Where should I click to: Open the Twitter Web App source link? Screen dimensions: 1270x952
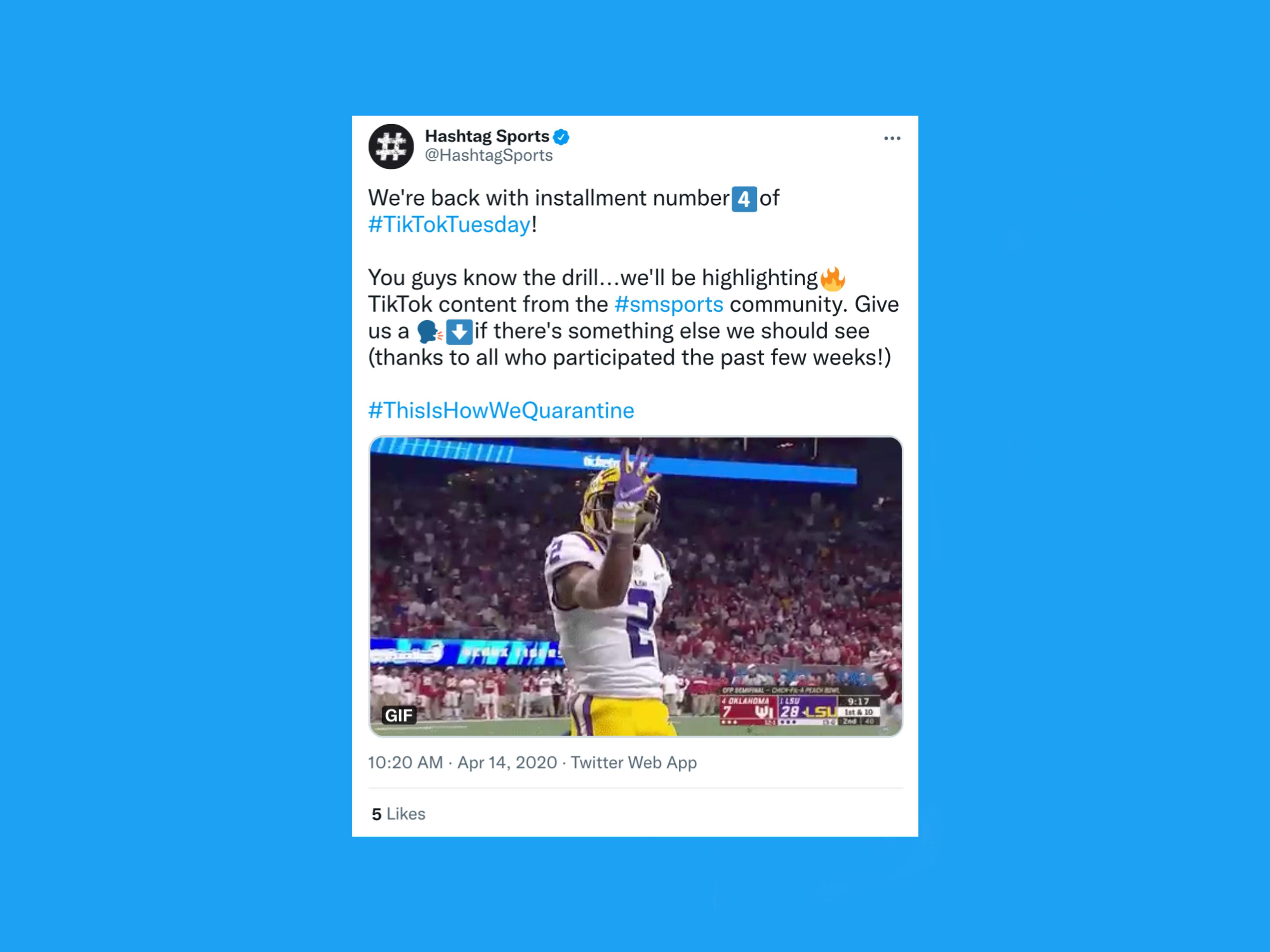634,763
